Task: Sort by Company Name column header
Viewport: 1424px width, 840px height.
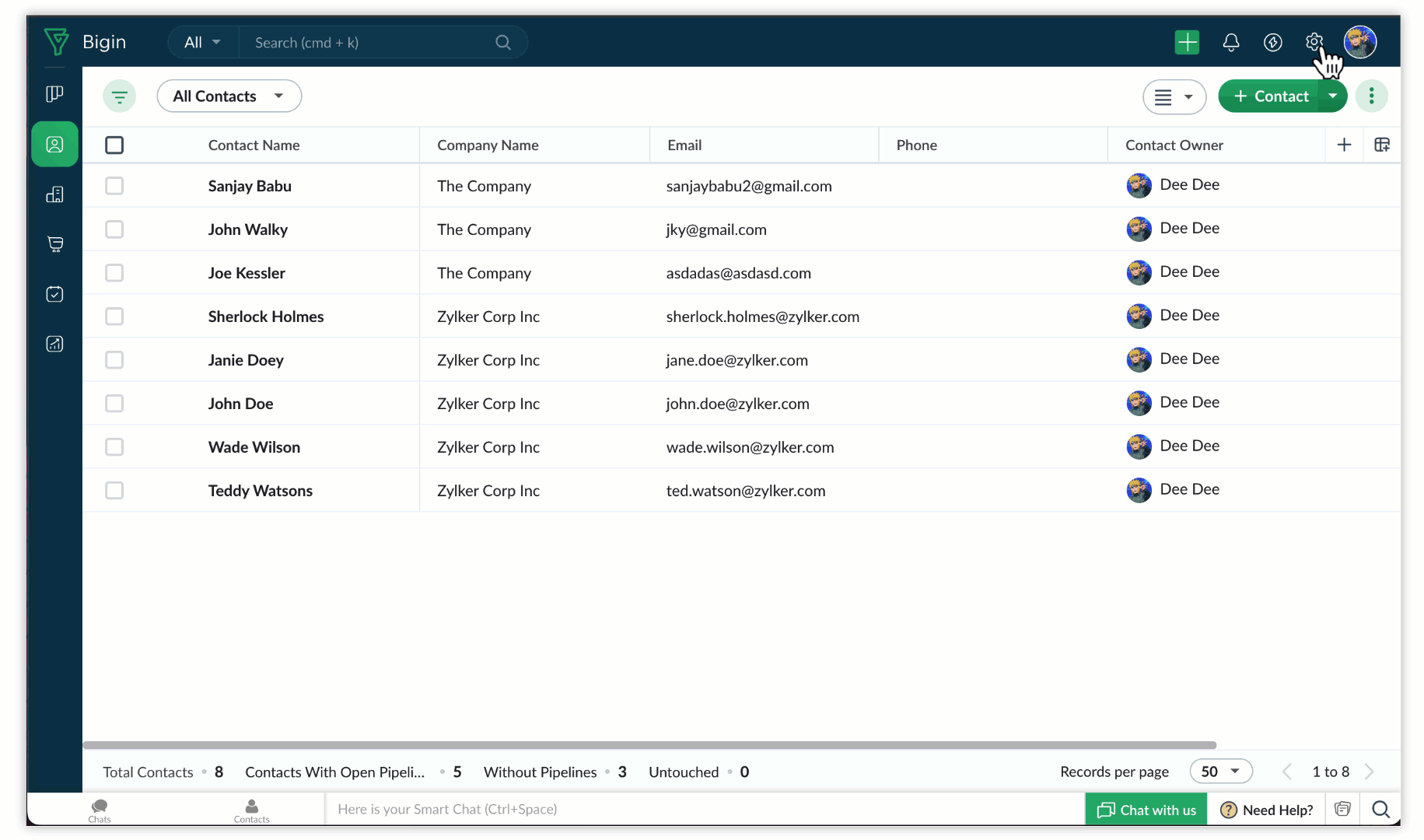Action: click(488, 145)
